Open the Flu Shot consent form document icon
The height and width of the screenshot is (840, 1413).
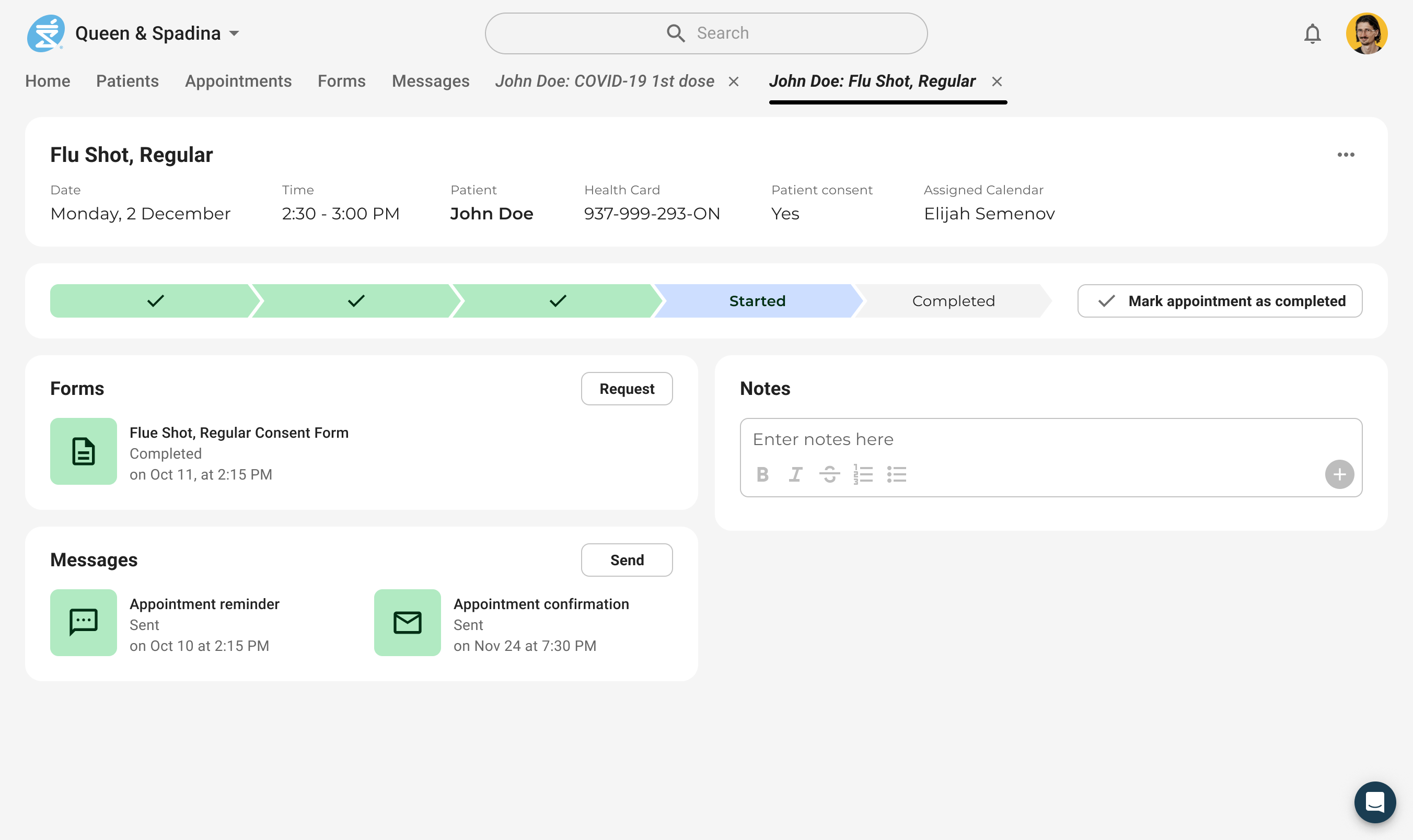click(83, 451)
